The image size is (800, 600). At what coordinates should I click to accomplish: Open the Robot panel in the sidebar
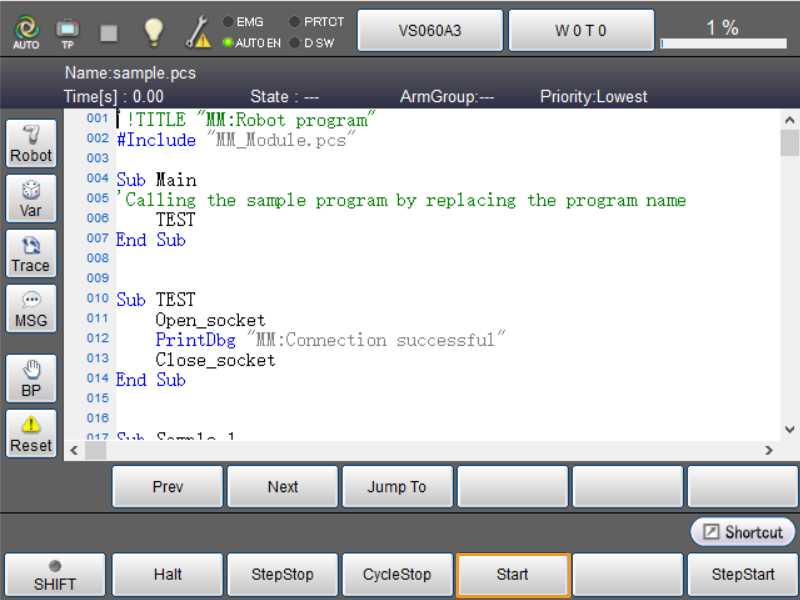31,145
